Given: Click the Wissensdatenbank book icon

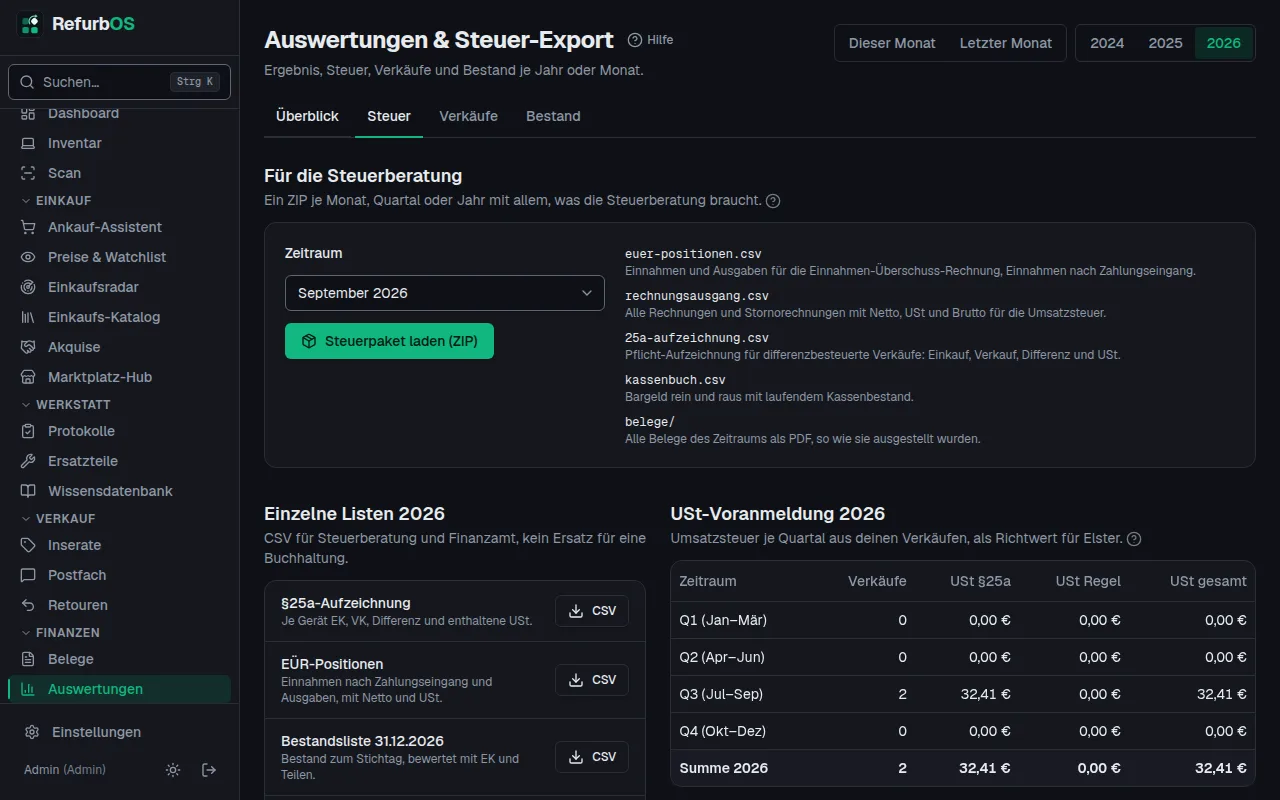Looking at the screenshot, I should click(x=28, y=491).
